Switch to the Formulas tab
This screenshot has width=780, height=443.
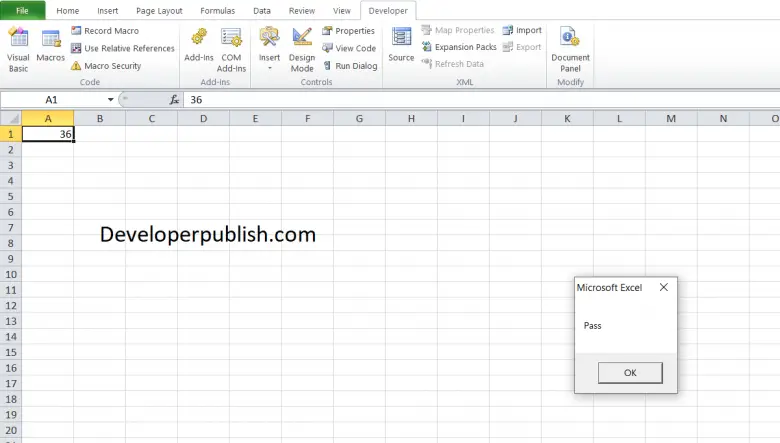click(x=217, y=10)
